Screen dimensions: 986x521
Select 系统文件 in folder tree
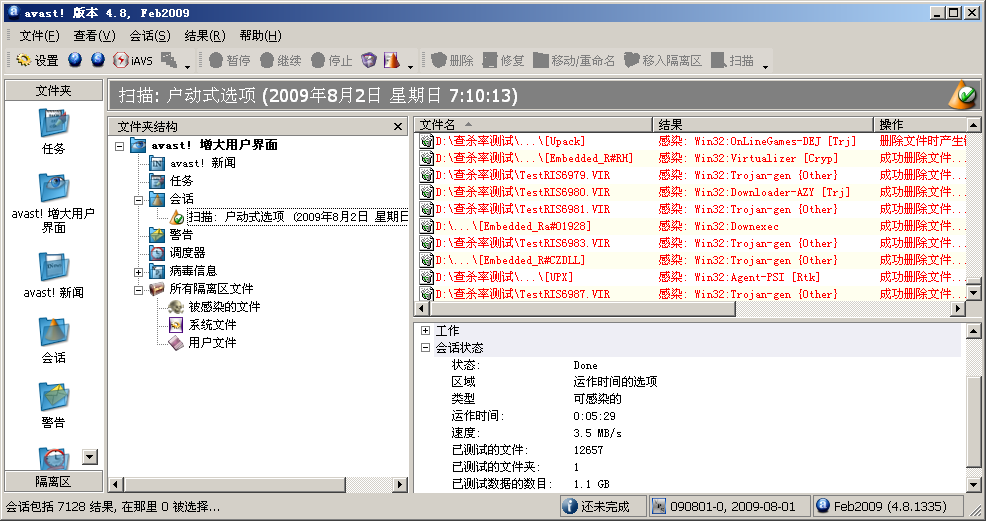click(x=213, y=325)
